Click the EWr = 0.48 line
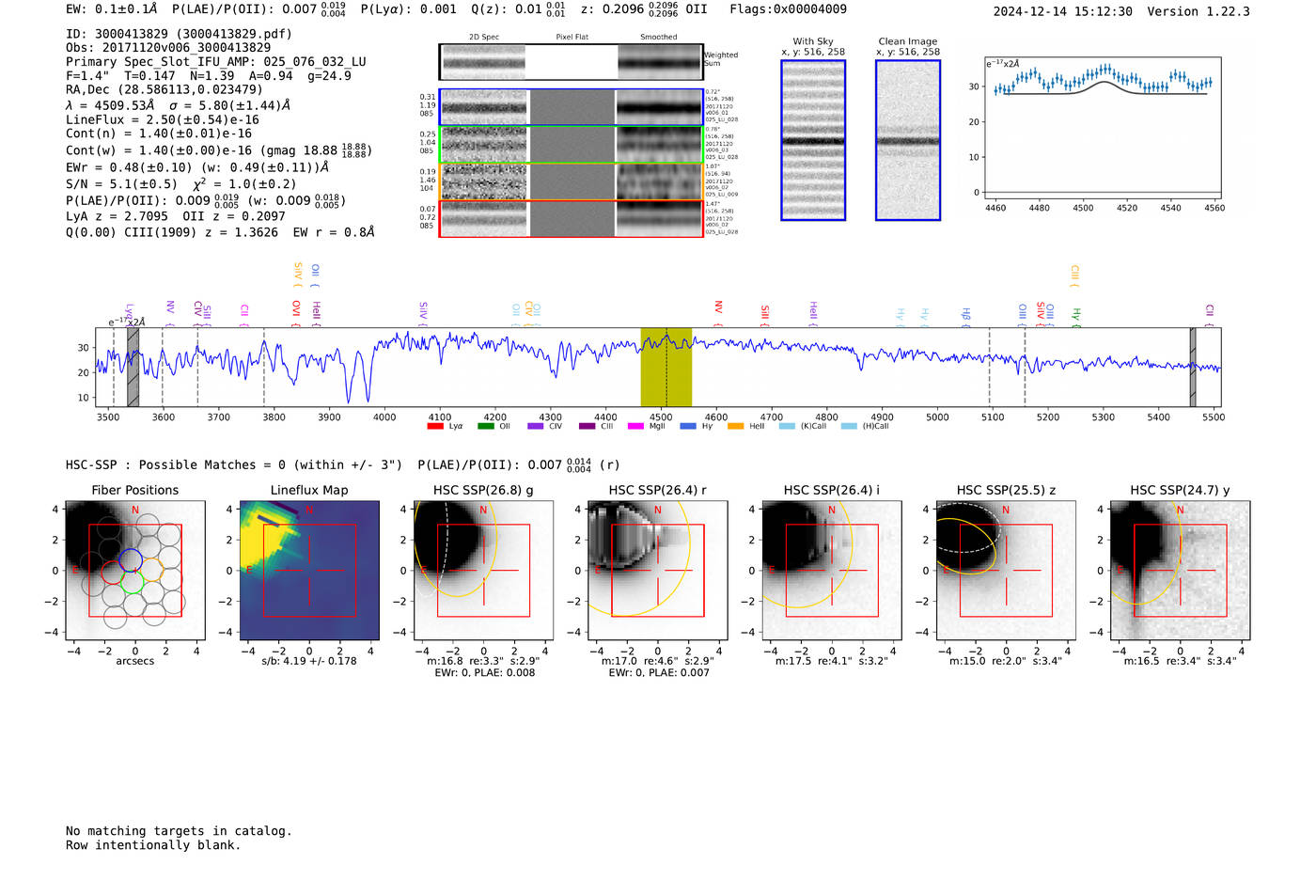Screen dimensions: 1316x896 [x=197, y=167]
